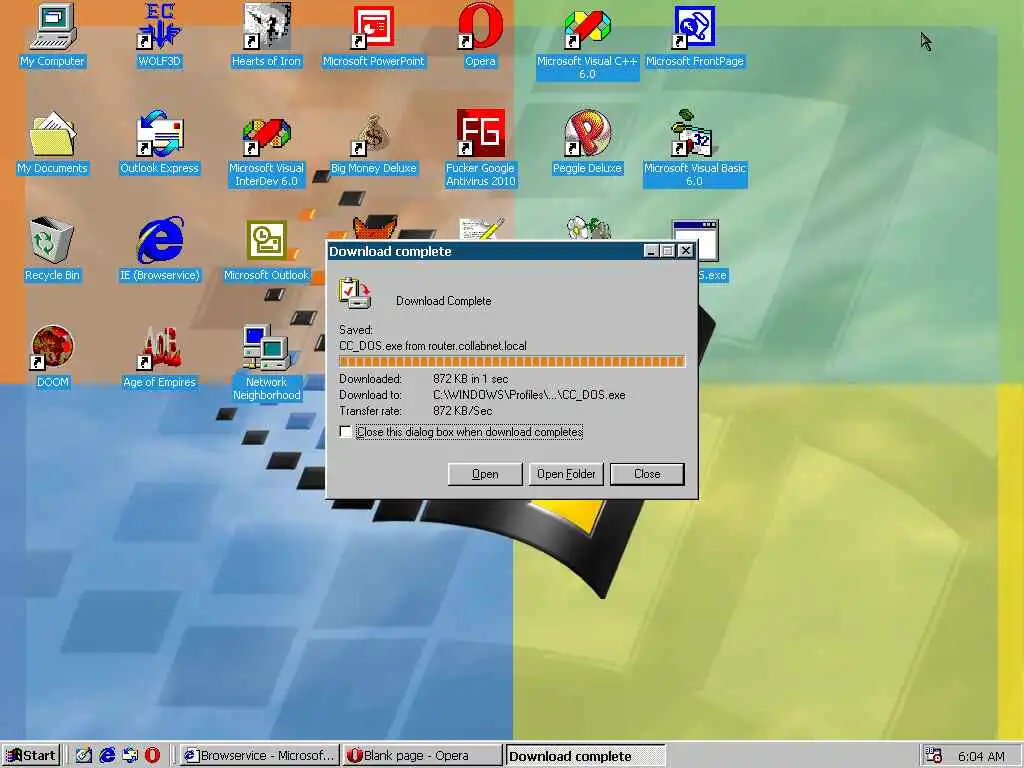The width and height of the screenshot is (1024, 768).
Task: Open the Start menu
Action: pyautogui.click(x=31, y=756)
